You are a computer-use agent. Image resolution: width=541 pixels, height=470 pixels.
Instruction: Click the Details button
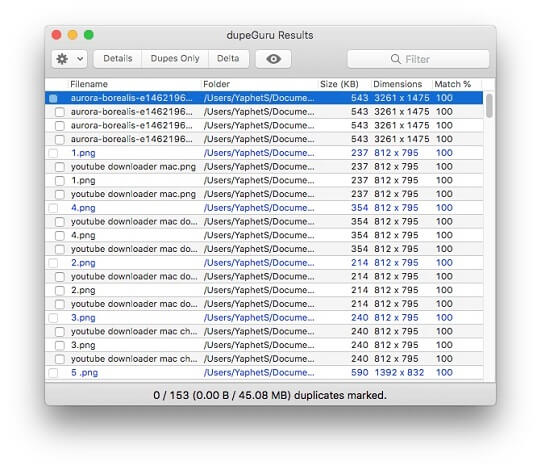point(118,59)
